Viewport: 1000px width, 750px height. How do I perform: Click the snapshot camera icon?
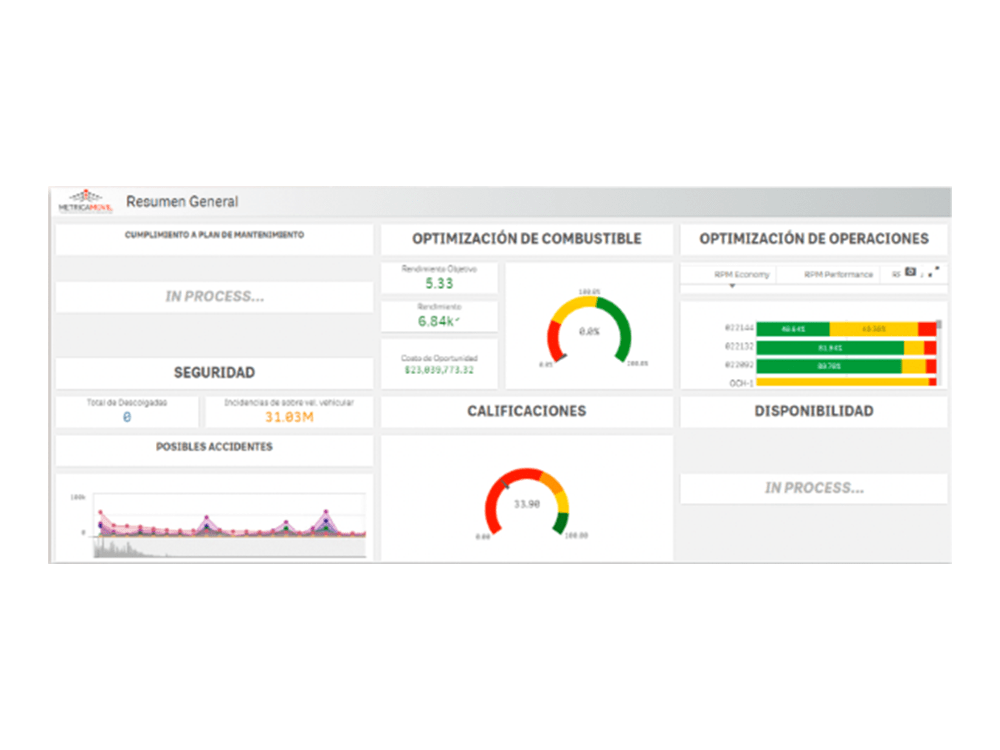point(910,272)
